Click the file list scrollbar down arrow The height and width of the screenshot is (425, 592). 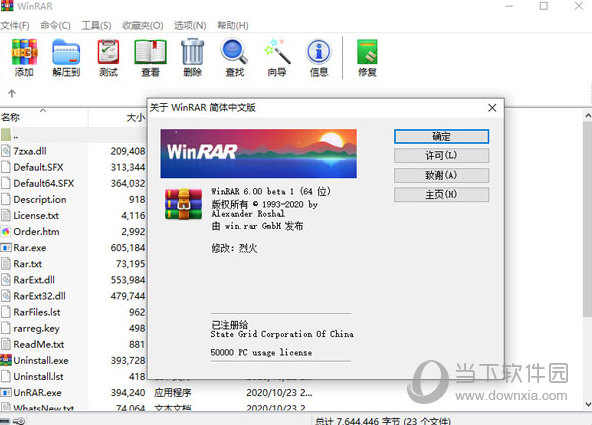pos(587,404)
